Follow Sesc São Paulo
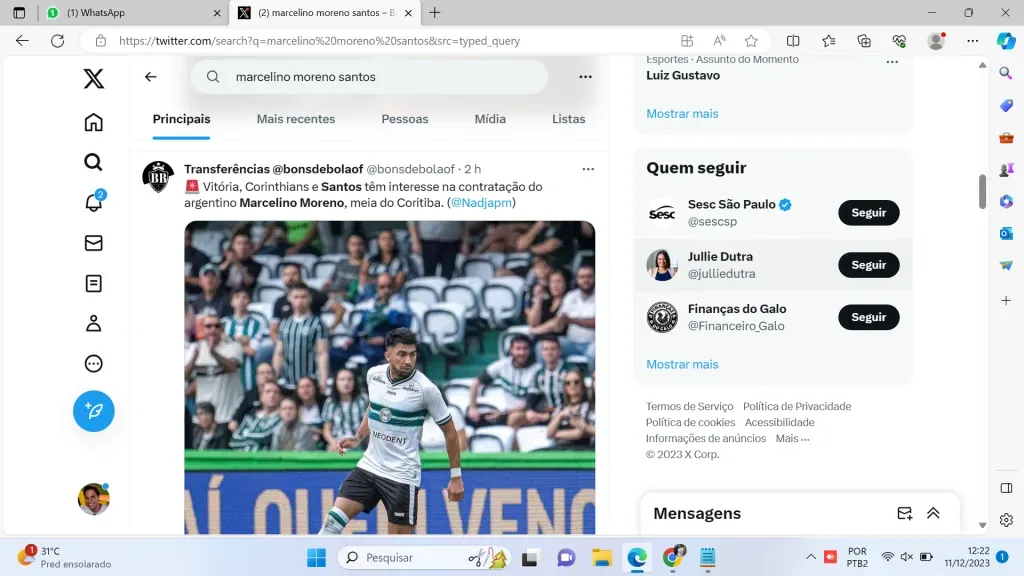Screen dimensions: 1024x576 (x=868, y=213)
